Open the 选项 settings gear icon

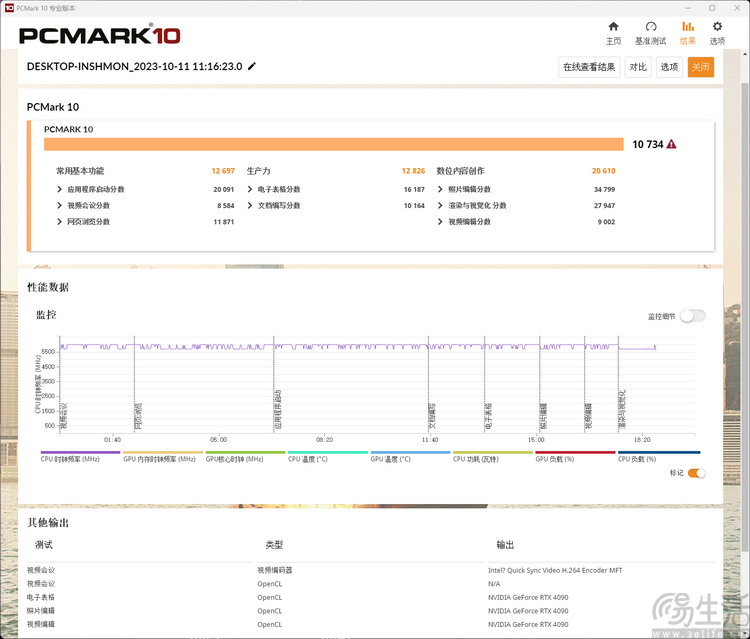click(x=717, y=26)
